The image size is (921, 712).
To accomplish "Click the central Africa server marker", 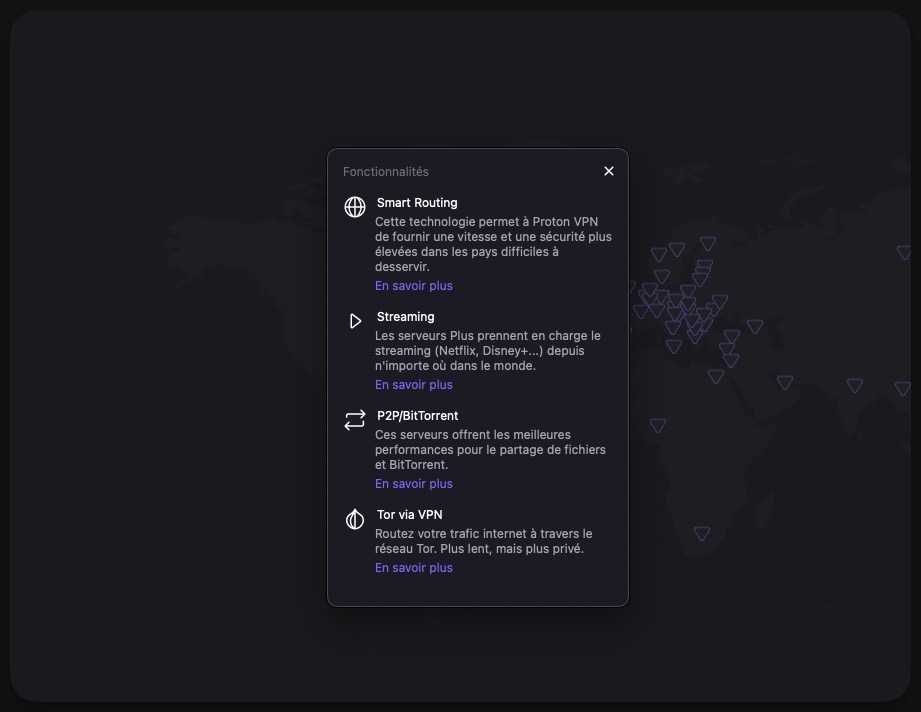I will click(x=658, y=425).
